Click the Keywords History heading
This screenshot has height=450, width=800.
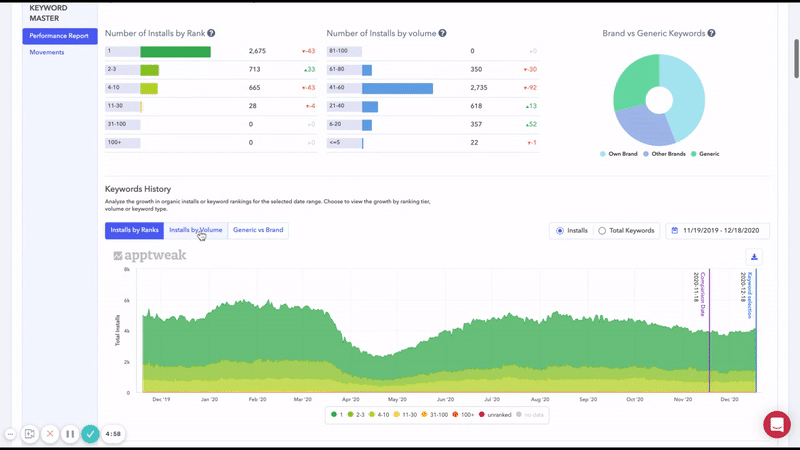tap(138, 189)
